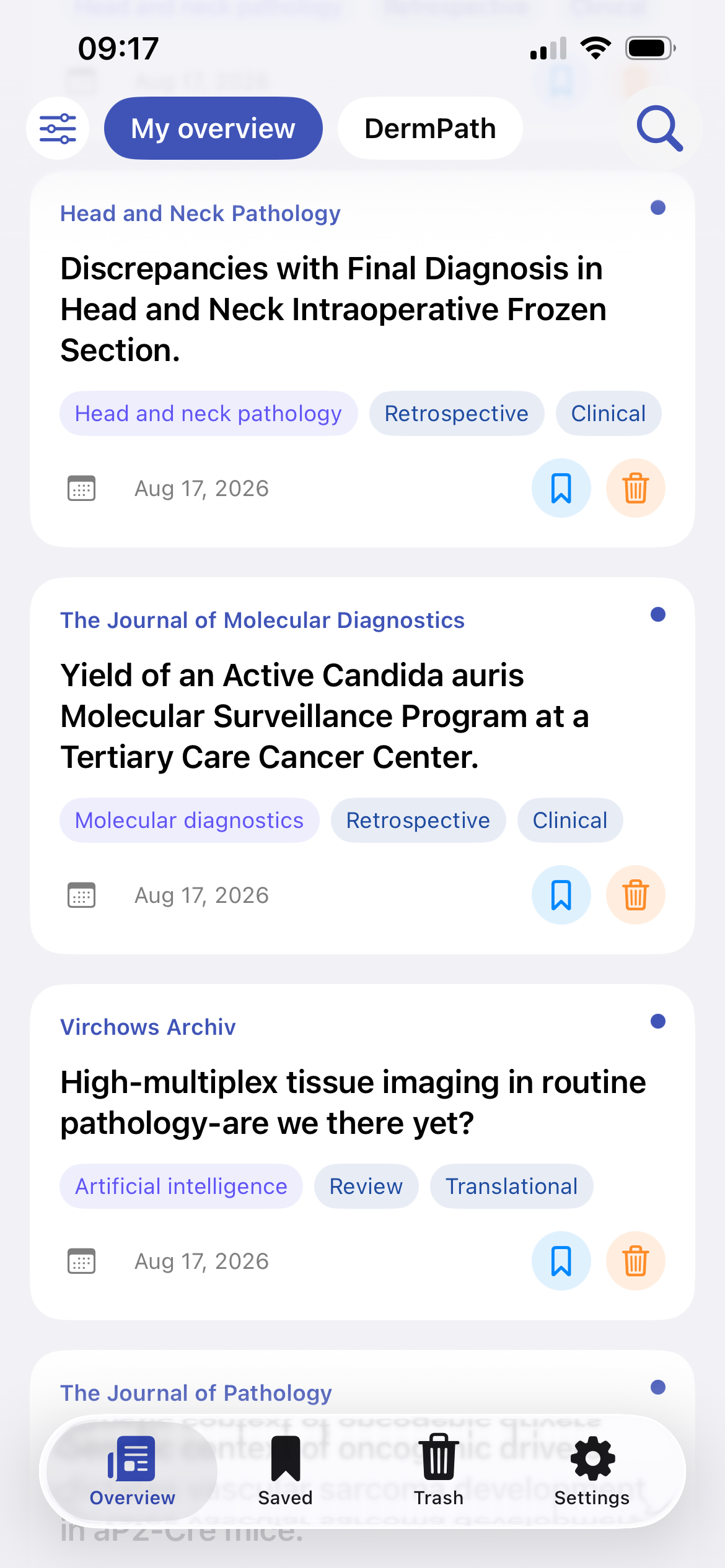Open the Virchows Archiv article title
725x1568 pixels.
pos(353,1102)
